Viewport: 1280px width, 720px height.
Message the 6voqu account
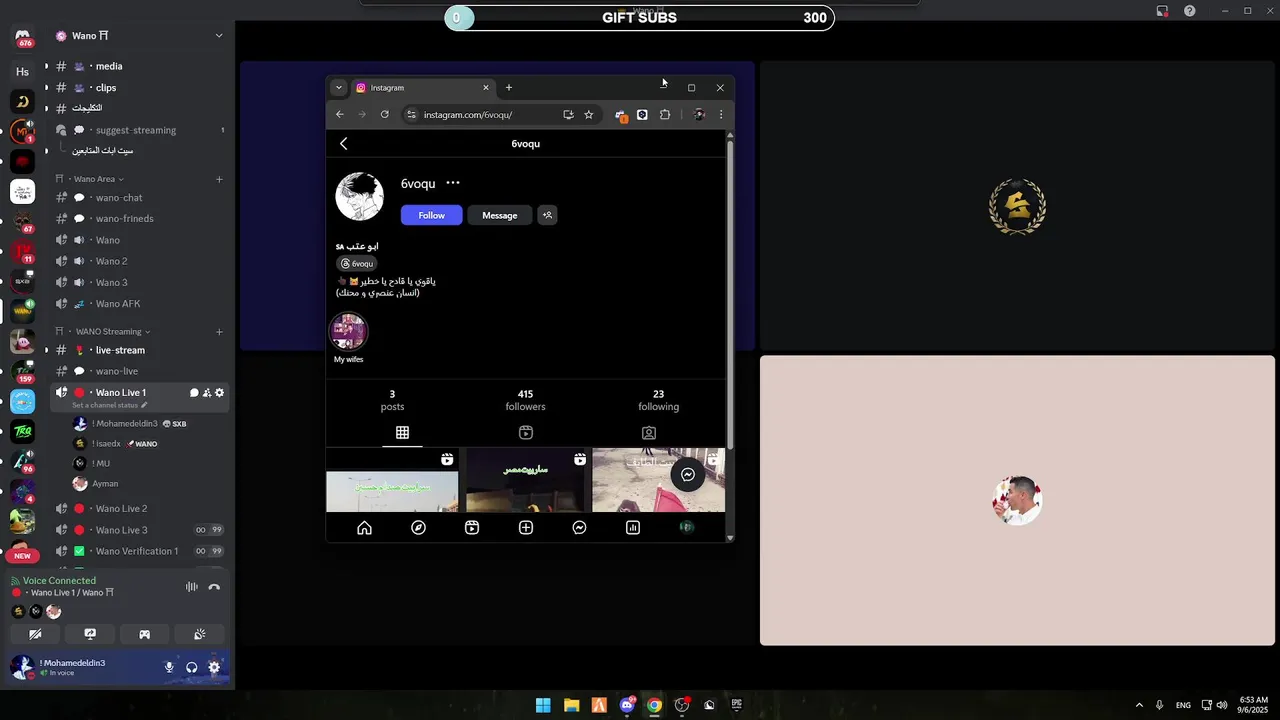[x=500, y=215]
